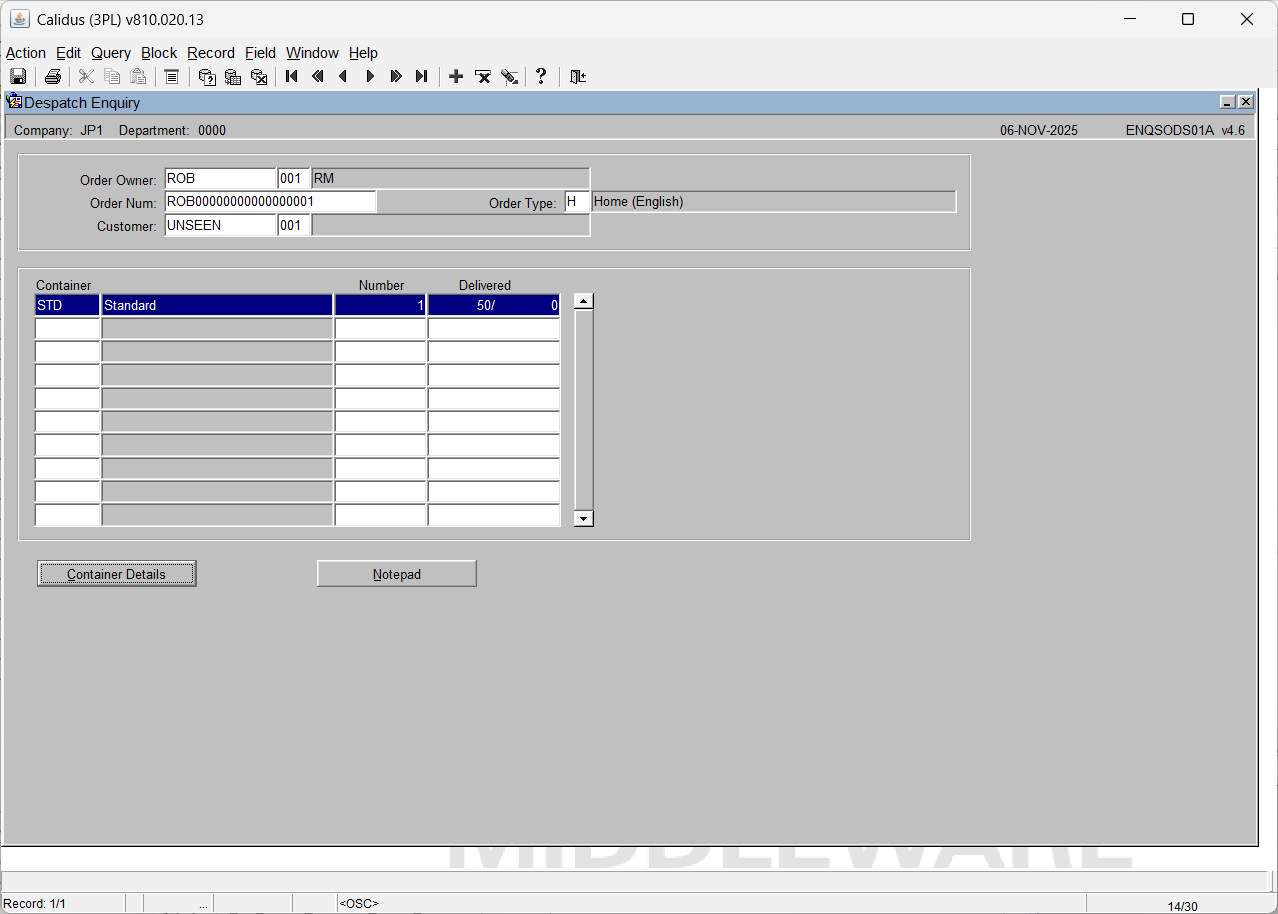Jump to last record with toolbar arrow
Viewport: 1278px width, 914px height.
422,77
